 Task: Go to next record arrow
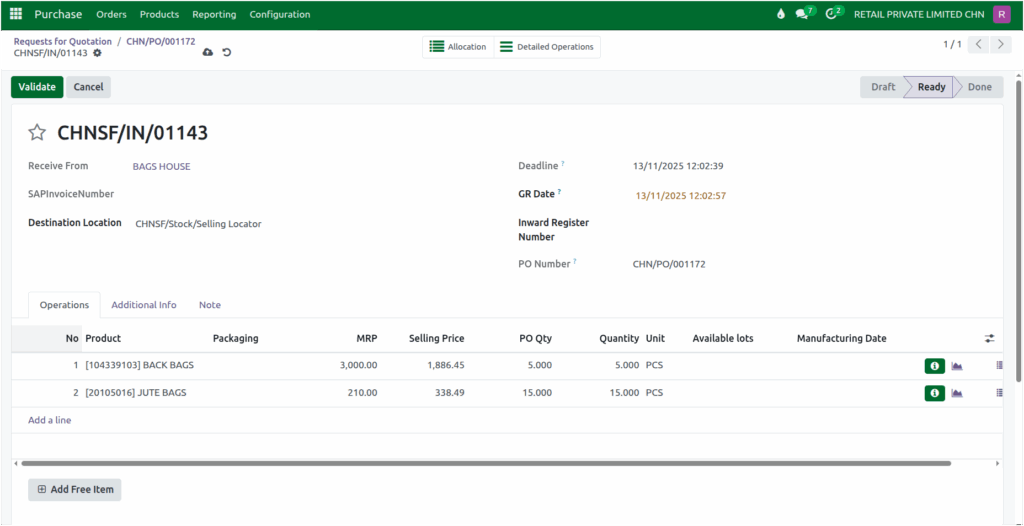tap(1000, 44)
